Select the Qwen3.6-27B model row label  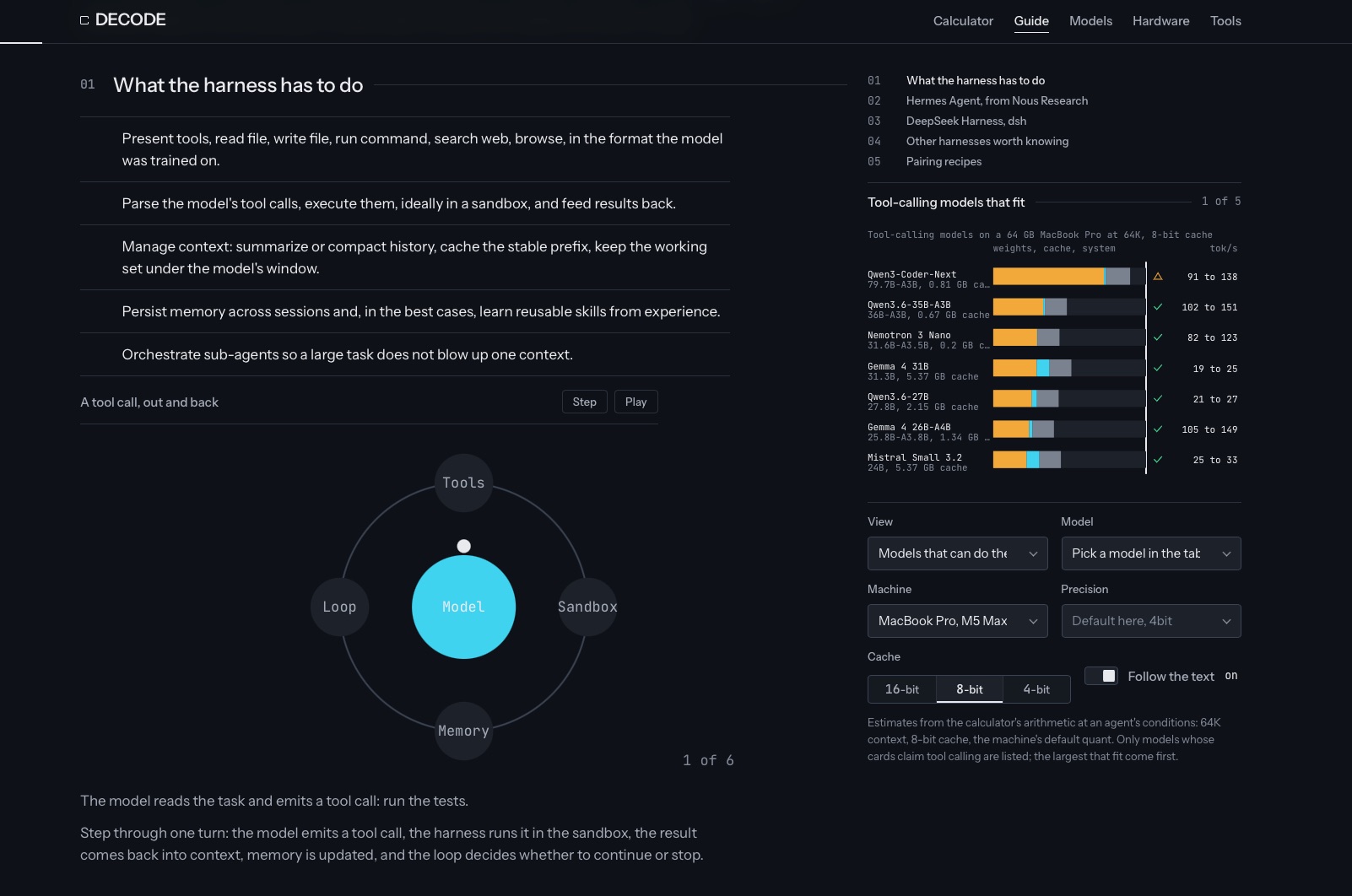[x=898, y=397]
